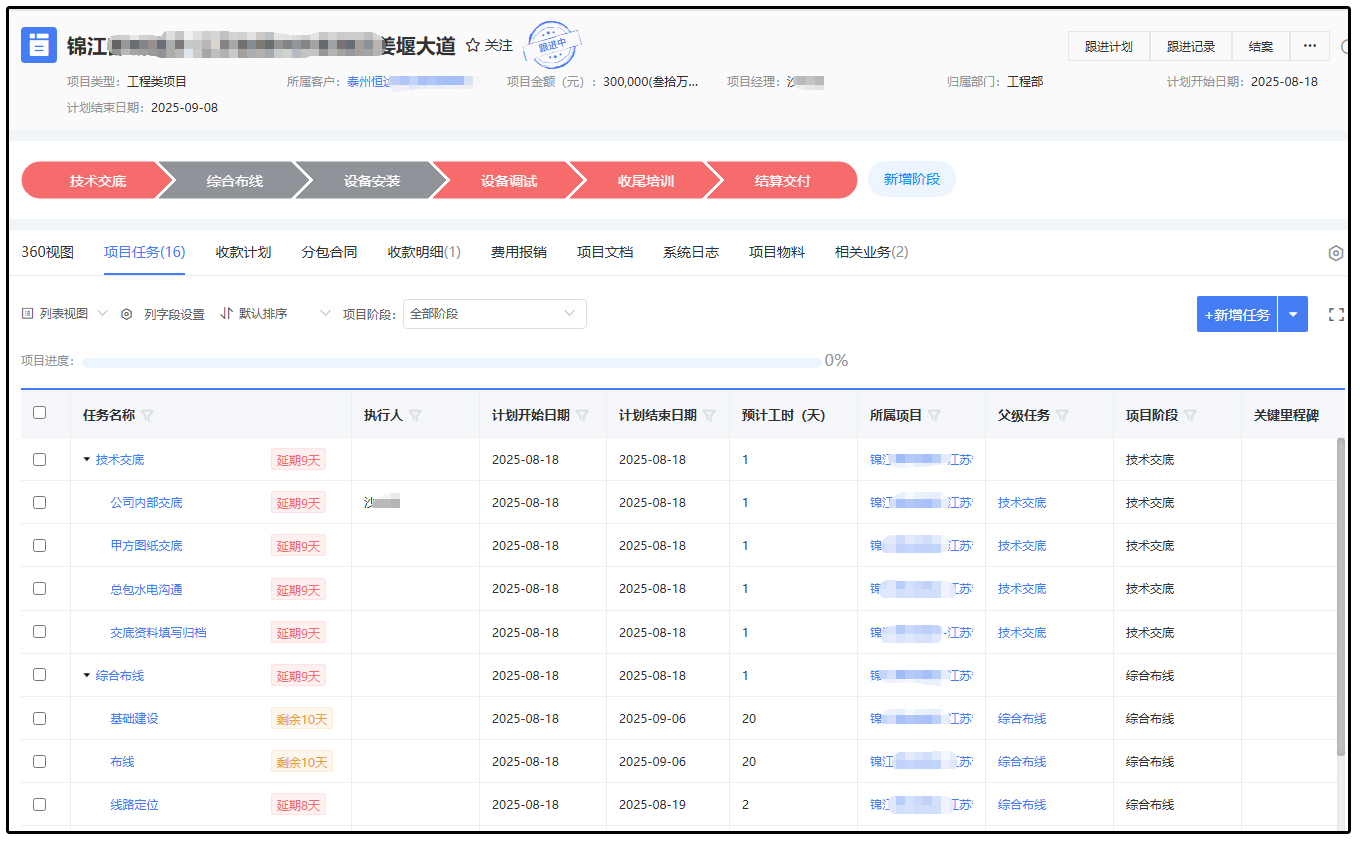Image resolution: width=1360 pixels, height=844 pixels.
Task: Click the star icon to follow project
Action: point(473,46)
